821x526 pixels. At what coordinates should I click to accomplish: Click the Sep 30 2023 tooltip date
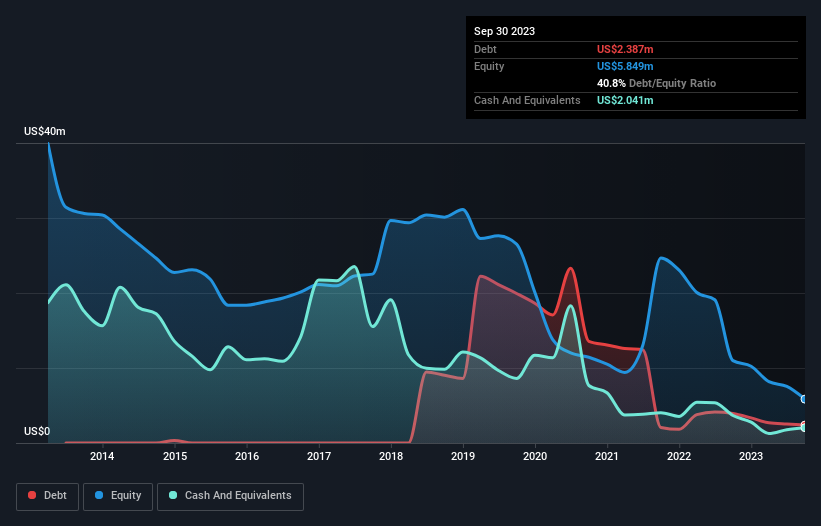(x=504, y=31)
